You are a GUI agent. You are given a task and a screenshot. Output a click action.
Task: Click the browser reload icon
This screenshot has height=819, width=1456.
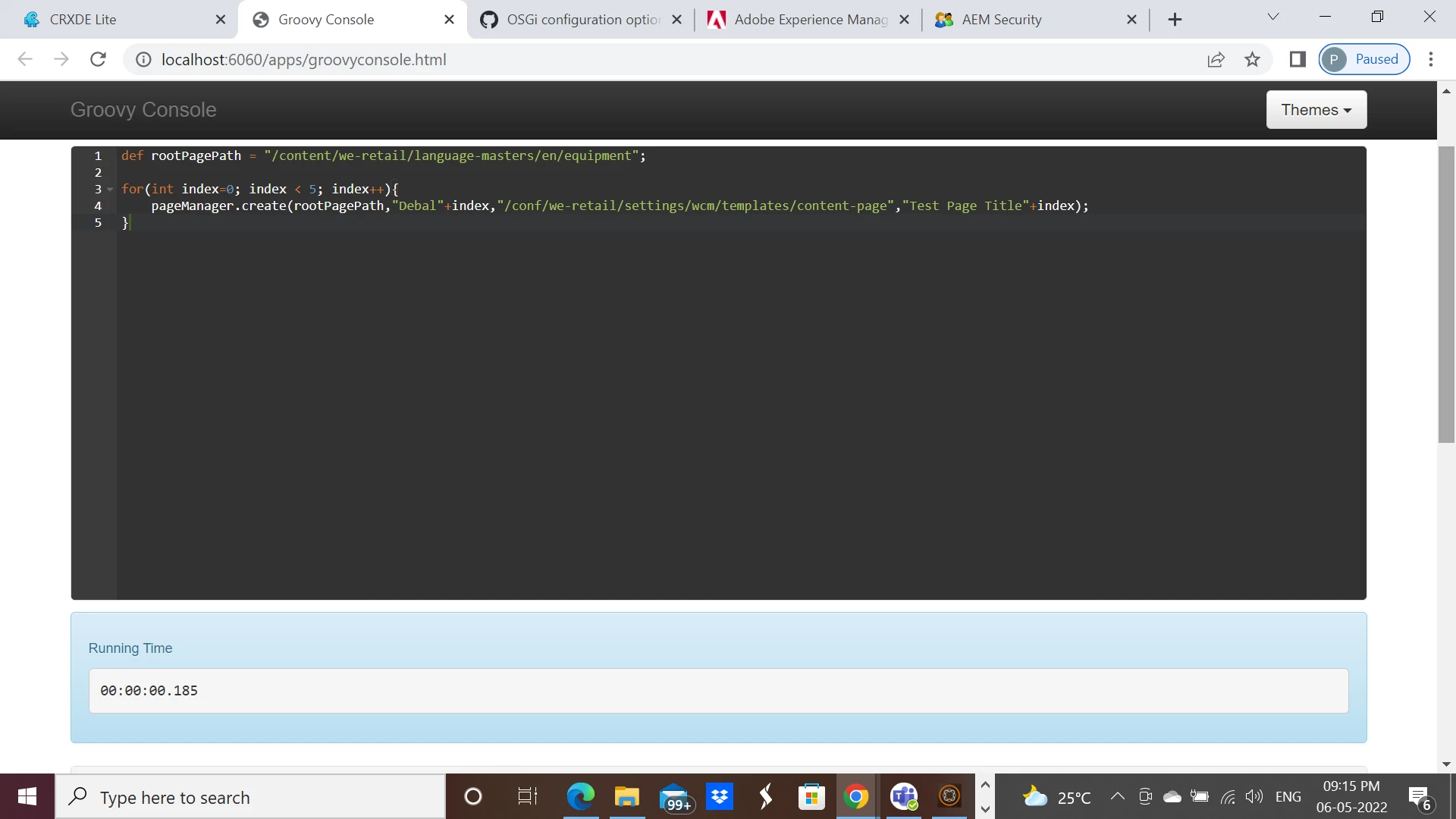[x=98, y=59]
